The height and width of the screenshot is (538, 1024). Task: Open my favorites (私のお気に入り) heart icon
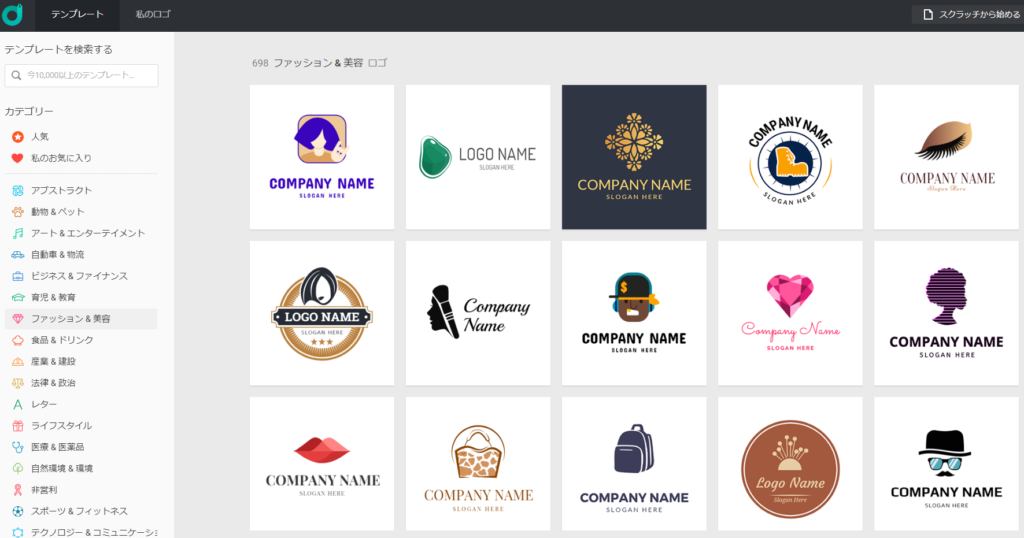tap(18, 158)
